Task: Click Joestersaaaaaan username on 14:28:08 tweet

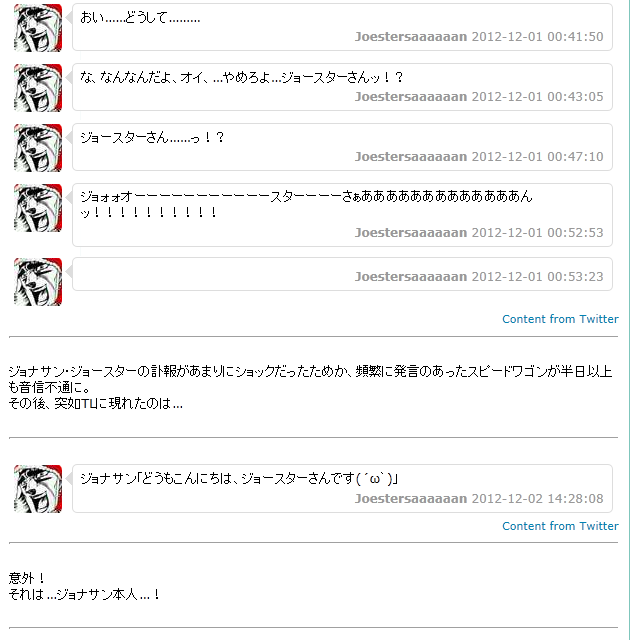Action: [411, 498]
